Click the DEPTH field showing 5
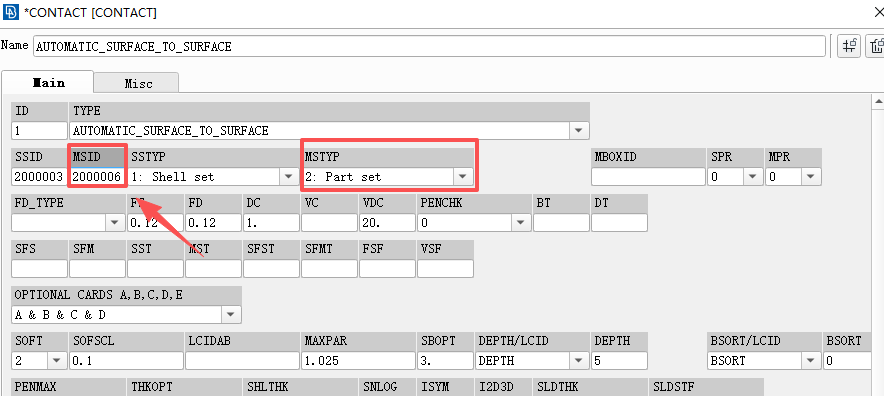Screen dimensions: 884x396 click(619, 360)
